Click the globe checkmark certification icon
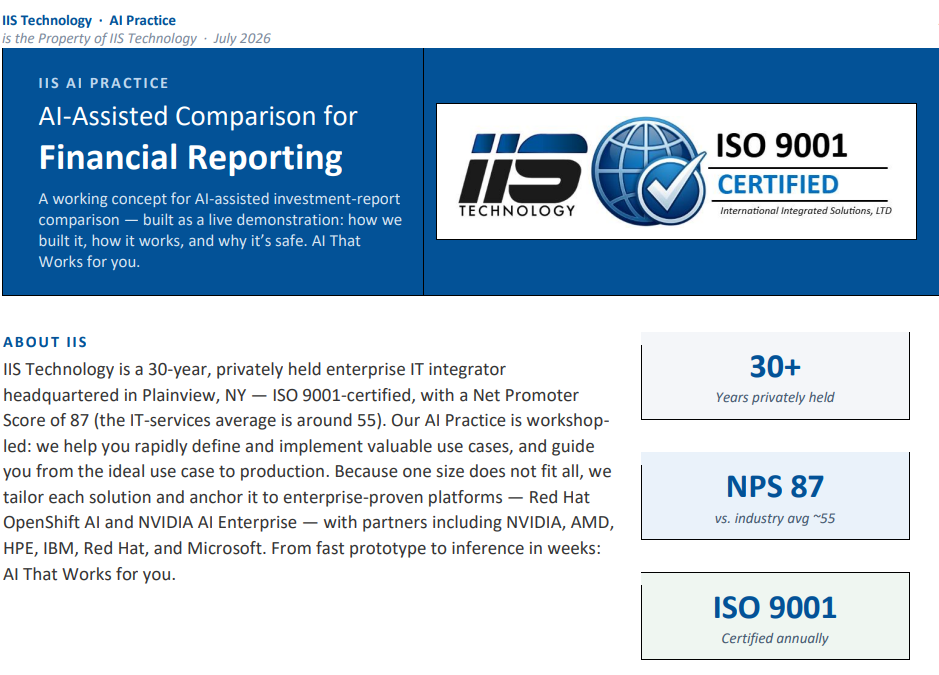 coord(649,171)
